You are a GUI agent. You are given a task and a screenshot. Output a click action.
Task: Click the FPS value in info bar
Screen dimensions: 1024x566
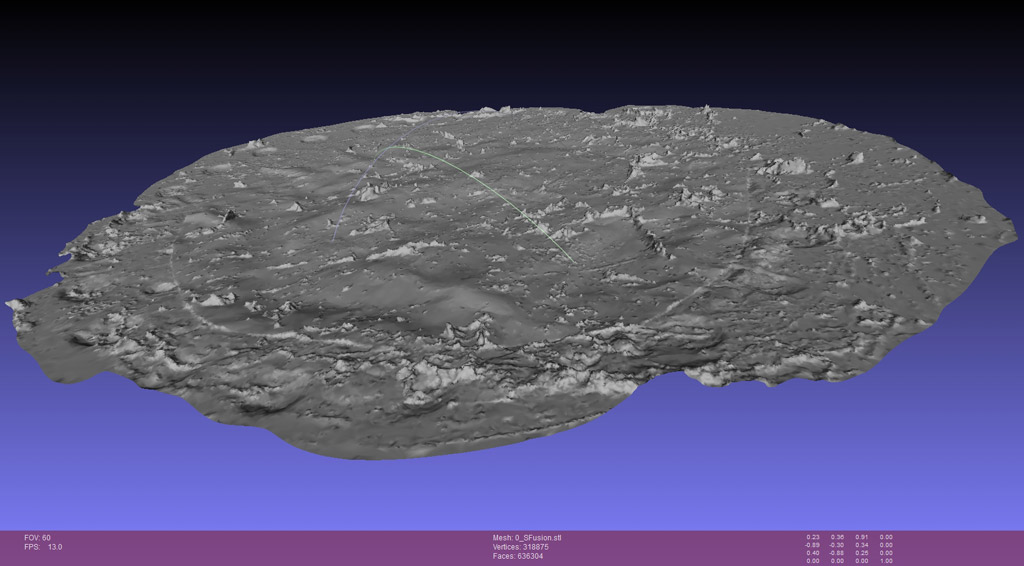(54, 547)
